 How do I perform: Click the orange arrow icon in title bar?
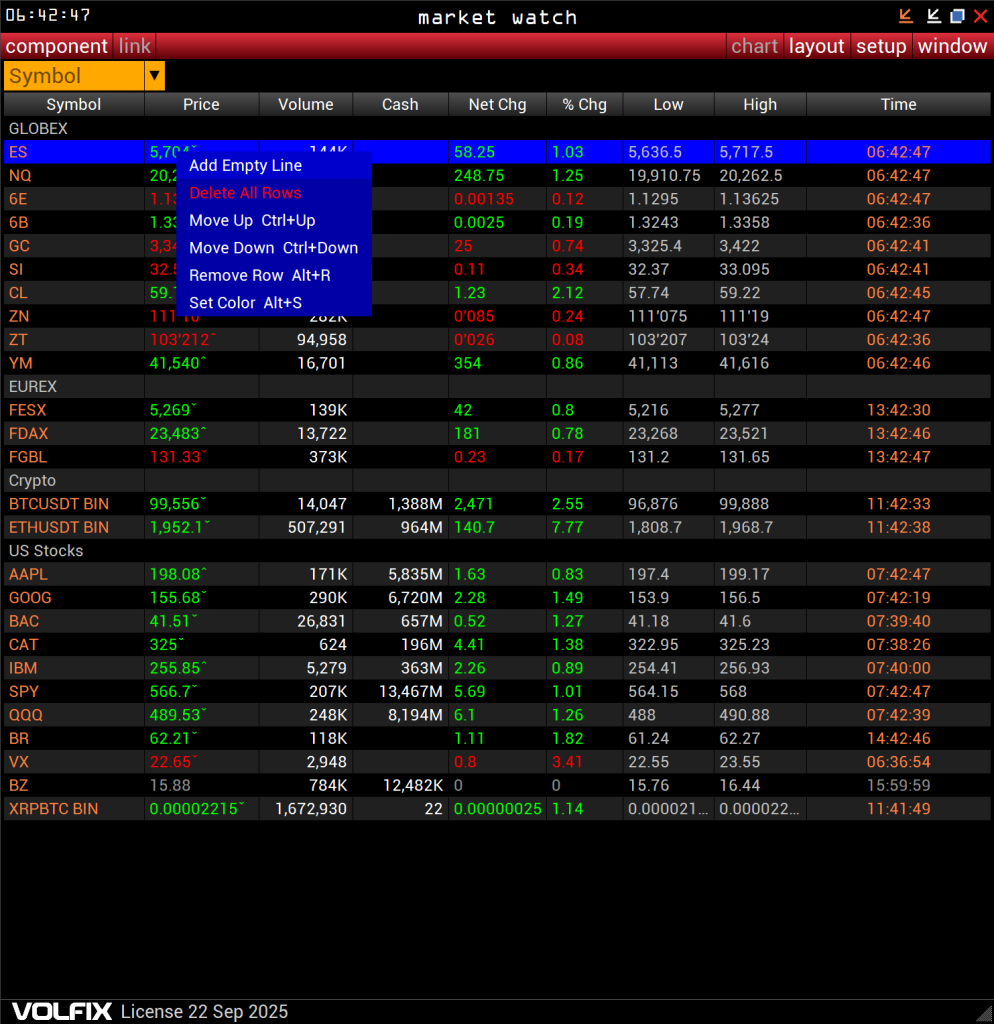[x=905, y=16]
